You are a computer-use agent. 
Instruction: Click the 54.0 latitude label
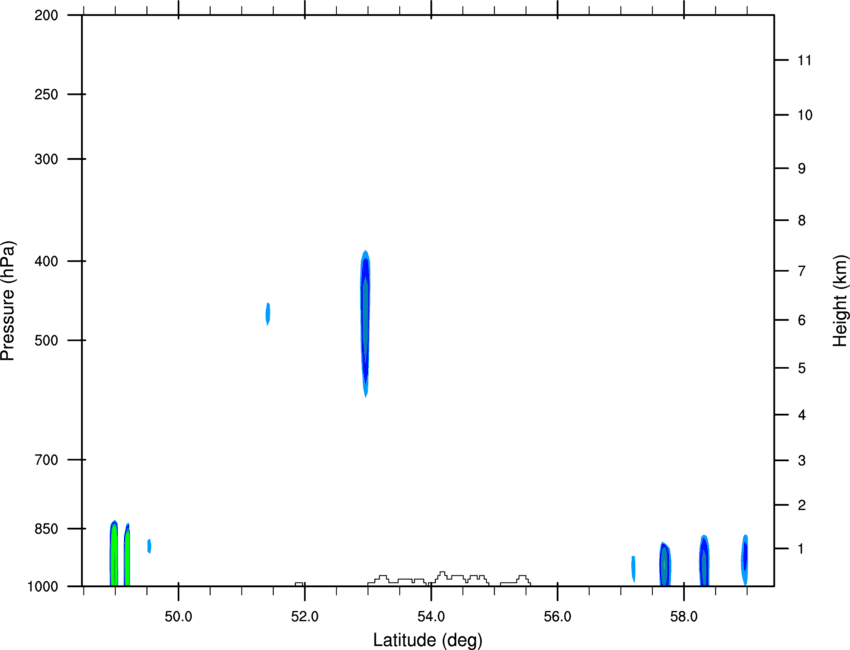pos(431,617)
